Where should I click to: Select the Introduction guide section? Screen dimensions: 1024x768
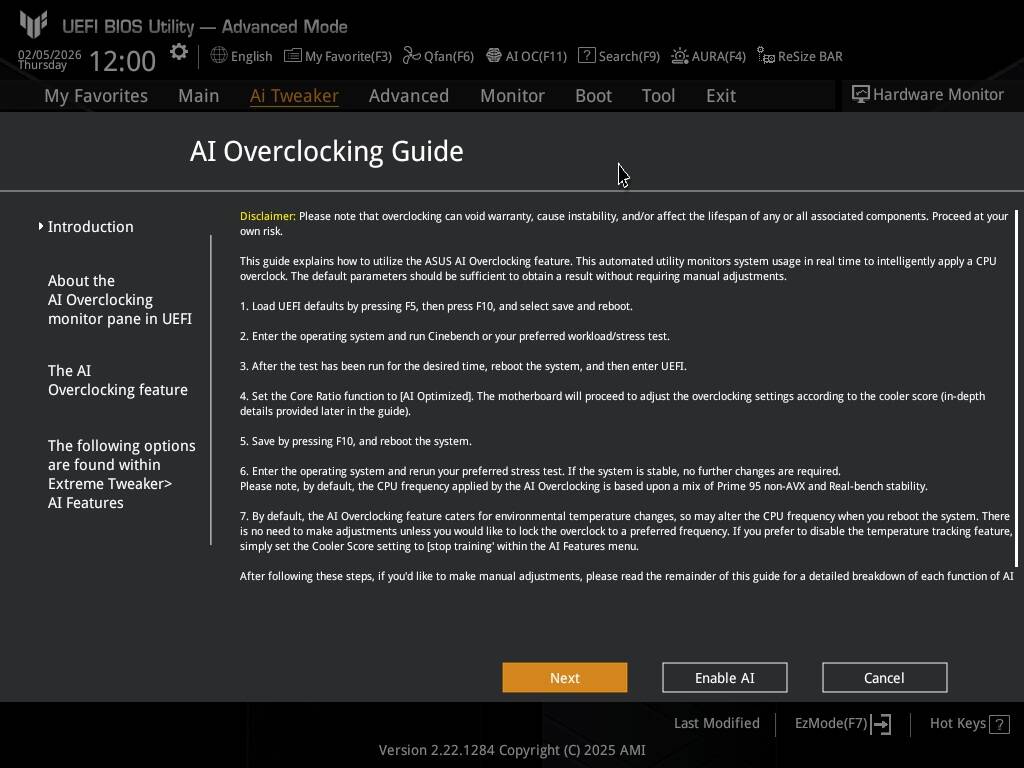[90, 227]
